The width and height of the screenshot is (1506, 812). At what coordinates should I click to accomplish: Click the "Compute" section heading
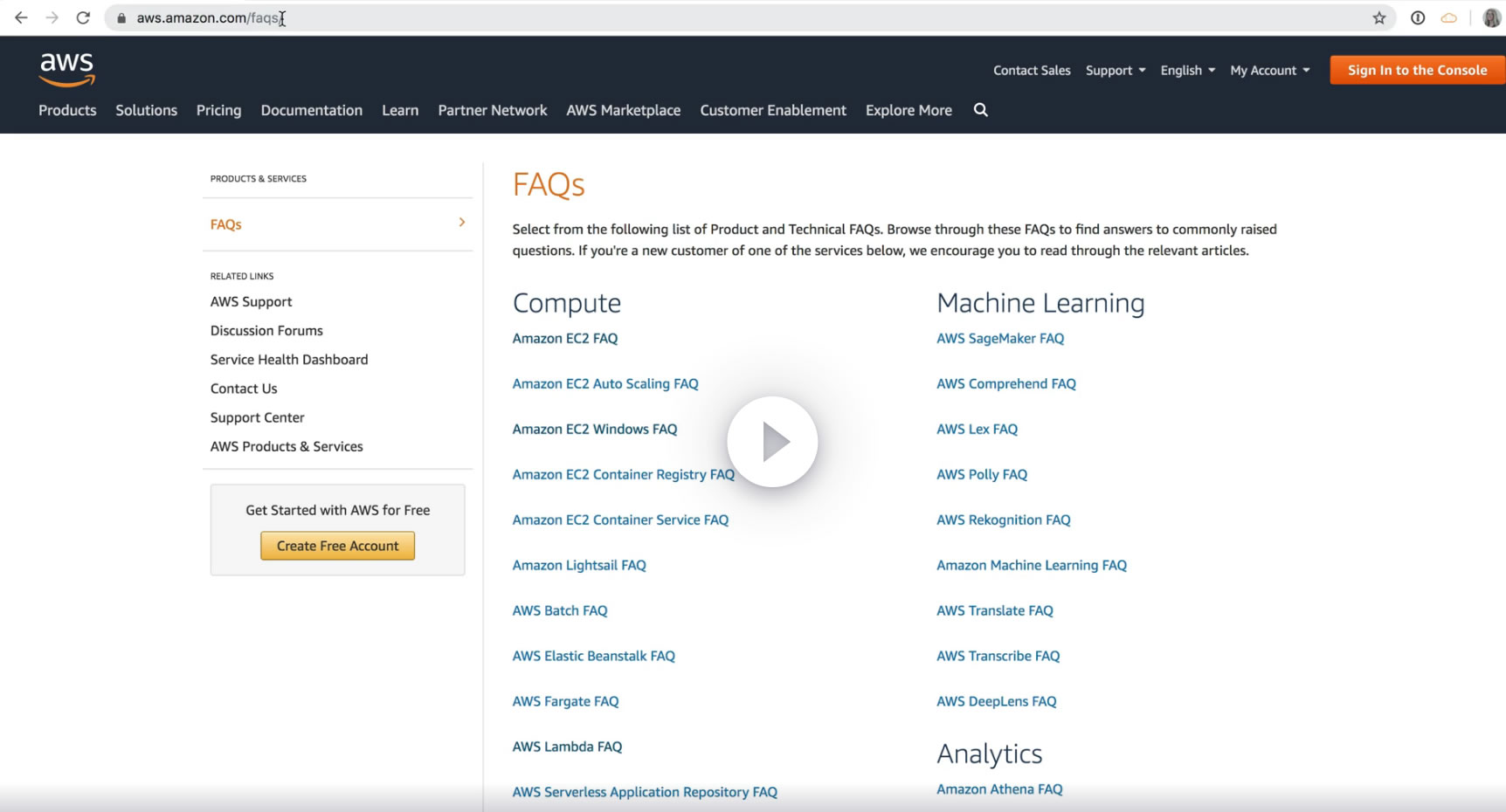(567, 303)
